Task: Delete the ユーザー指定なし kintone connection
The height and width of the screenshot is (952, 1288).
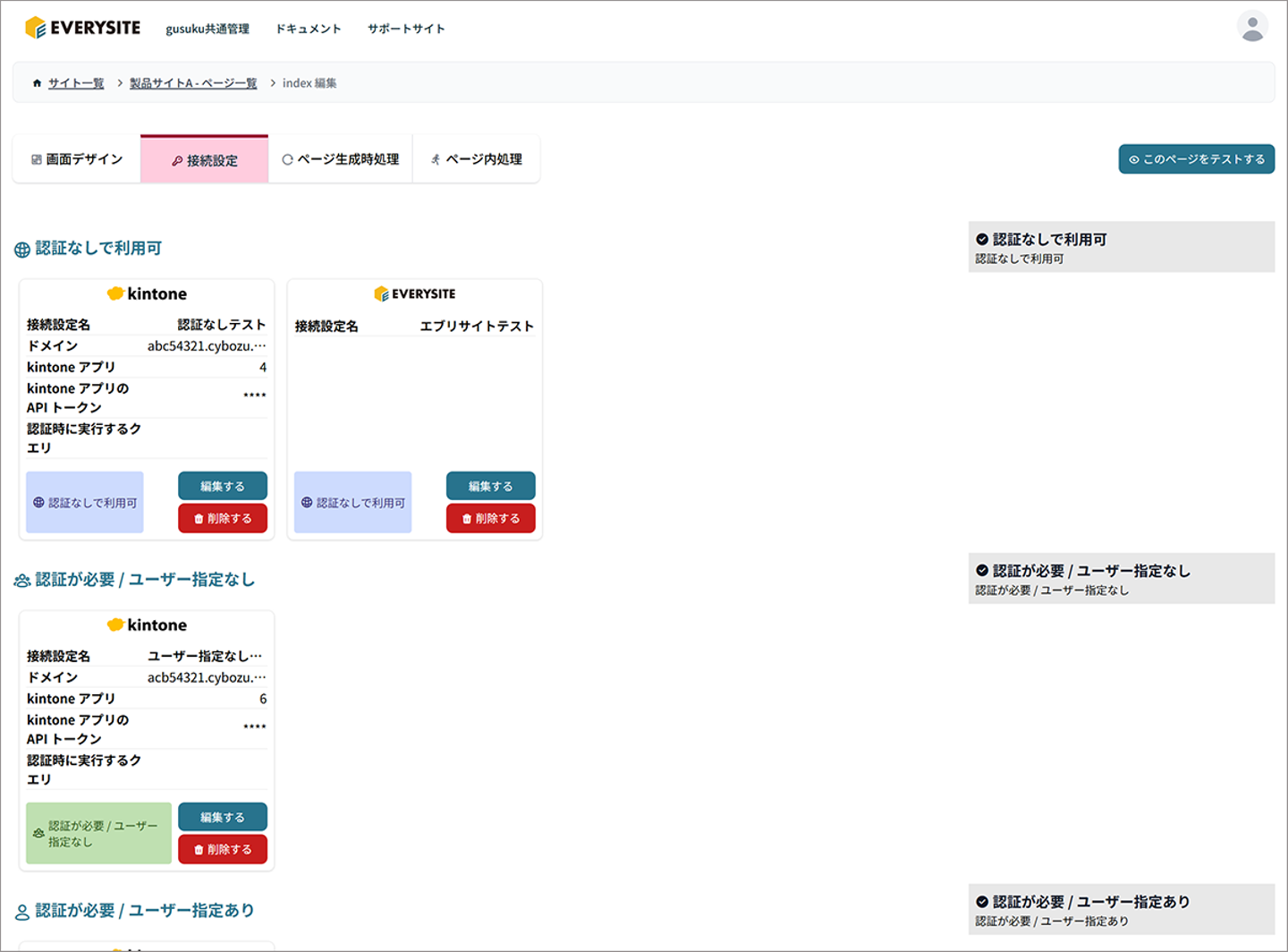Action: coord(223,849)
